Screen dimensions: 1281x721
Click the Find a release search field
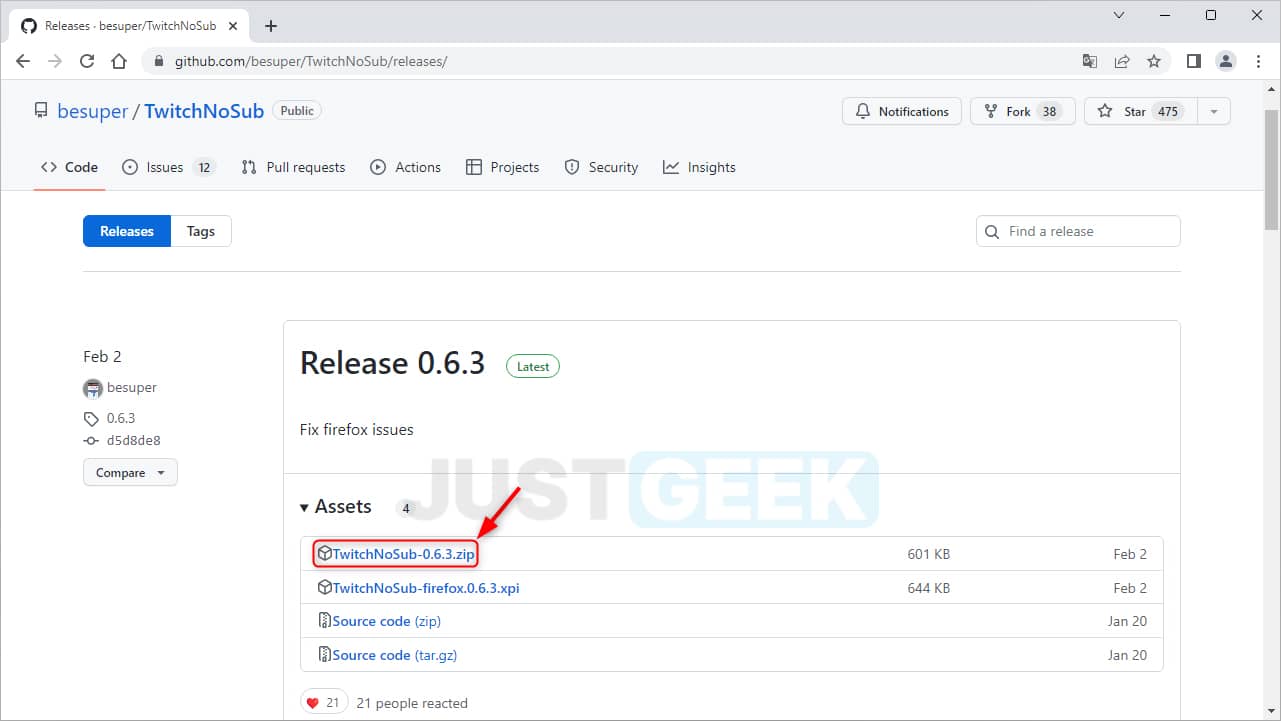point(1078,231)
